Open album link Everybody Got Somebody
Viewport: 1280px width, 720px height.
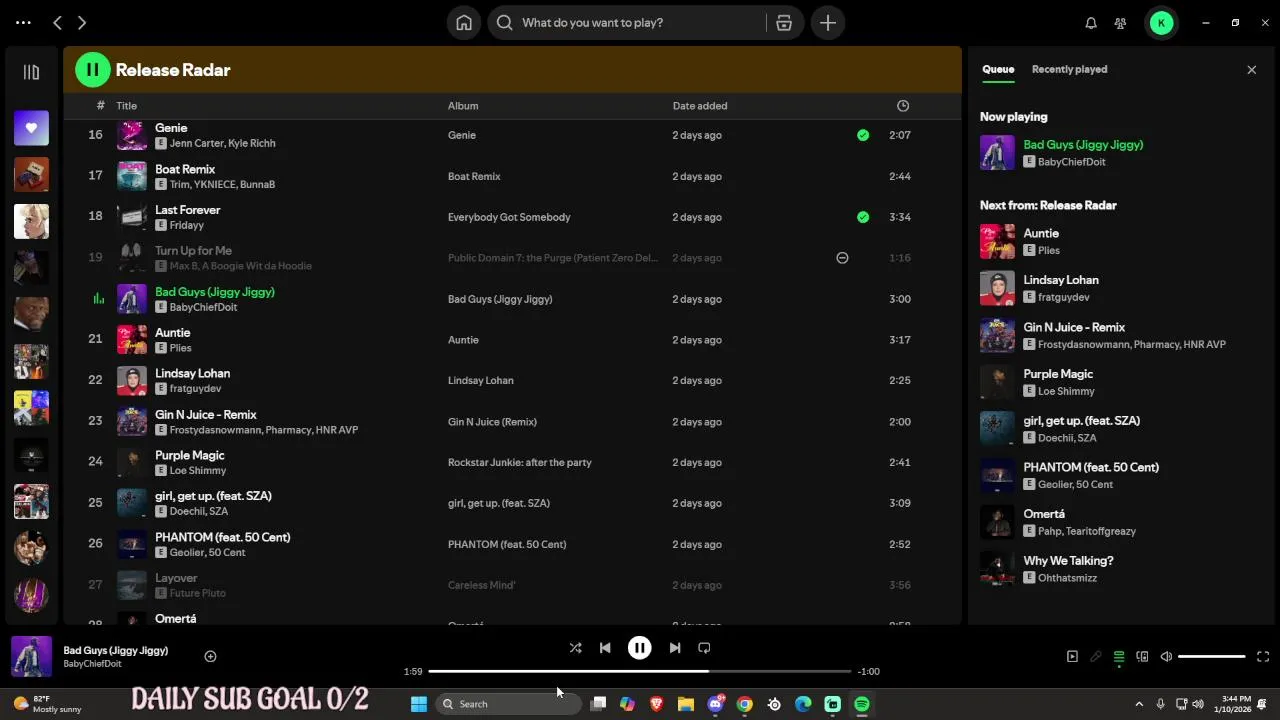[509, 217]
